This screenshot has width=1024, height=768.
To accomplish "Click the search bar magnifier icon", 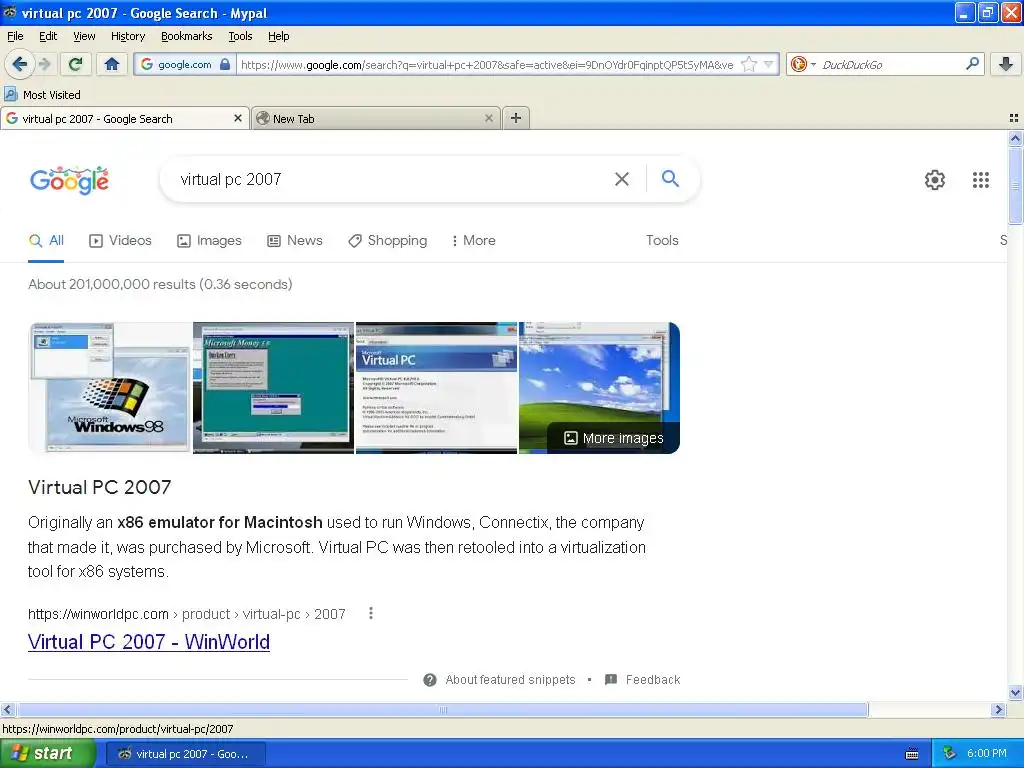I will click(x=972, y=64).
